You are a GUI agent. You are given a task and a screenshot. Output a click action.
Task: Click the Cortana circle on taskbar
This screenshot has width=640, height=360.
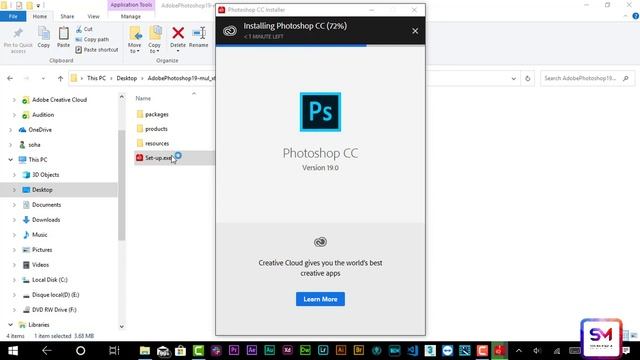(x=80, y=351)
